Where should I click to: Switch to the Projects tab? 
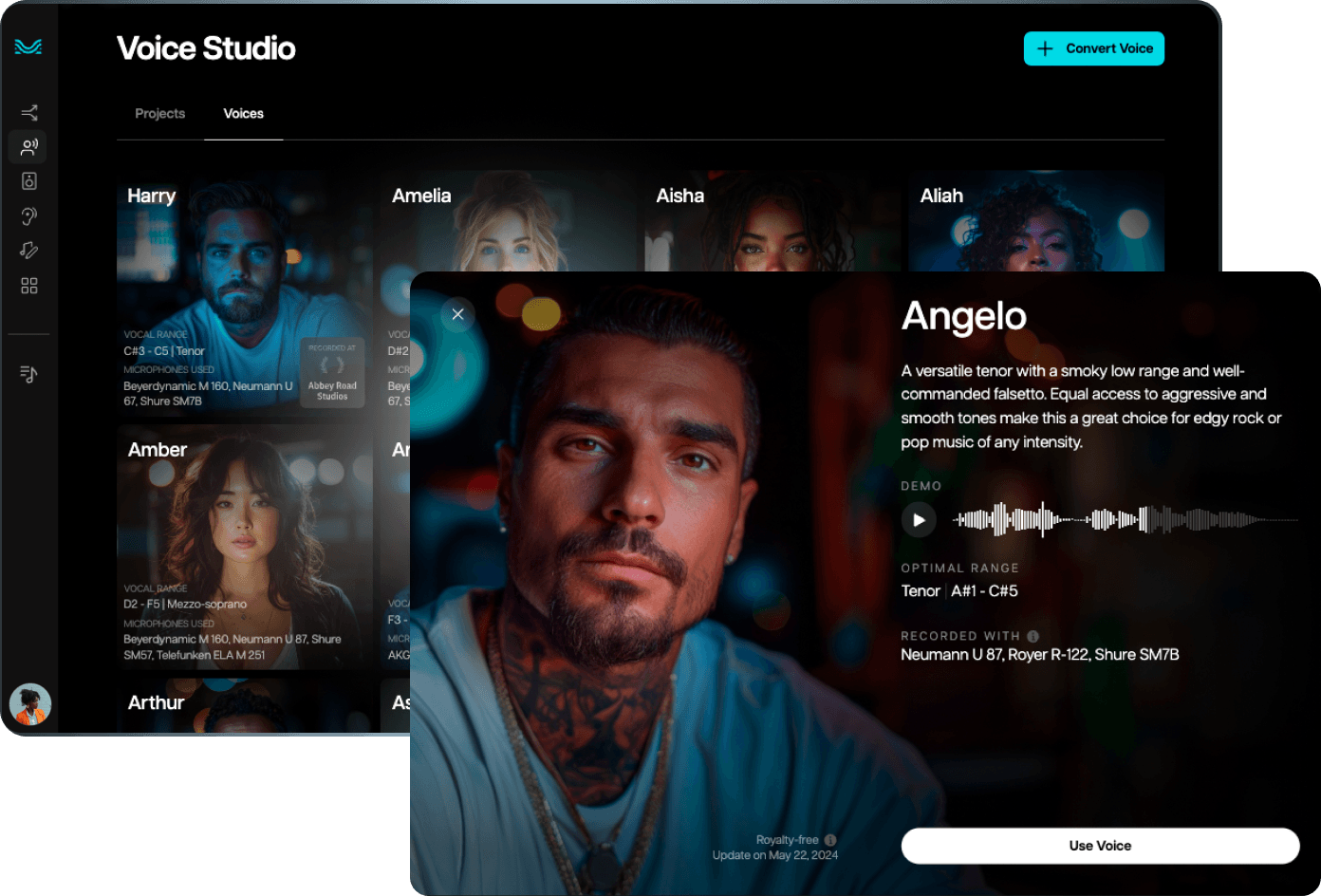coord(159,114)
